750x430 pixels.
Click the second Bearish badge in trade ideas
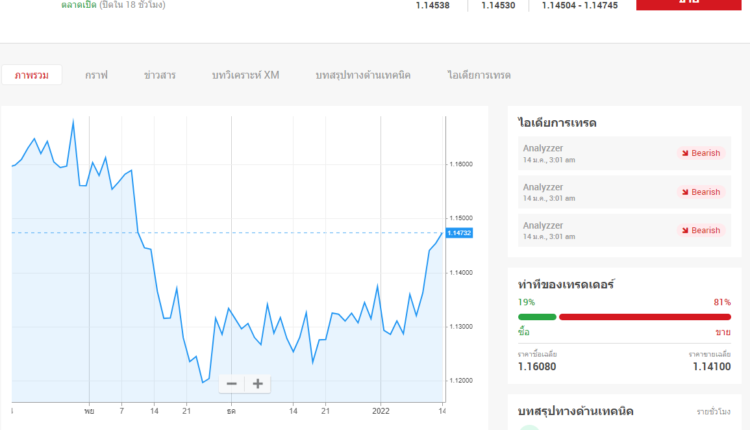click(700, 192)
